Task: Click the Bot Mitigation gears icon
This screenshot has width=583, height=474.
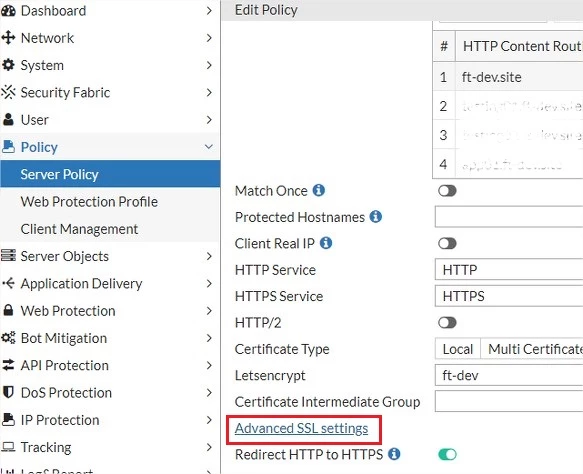Action: coord(8,338)
